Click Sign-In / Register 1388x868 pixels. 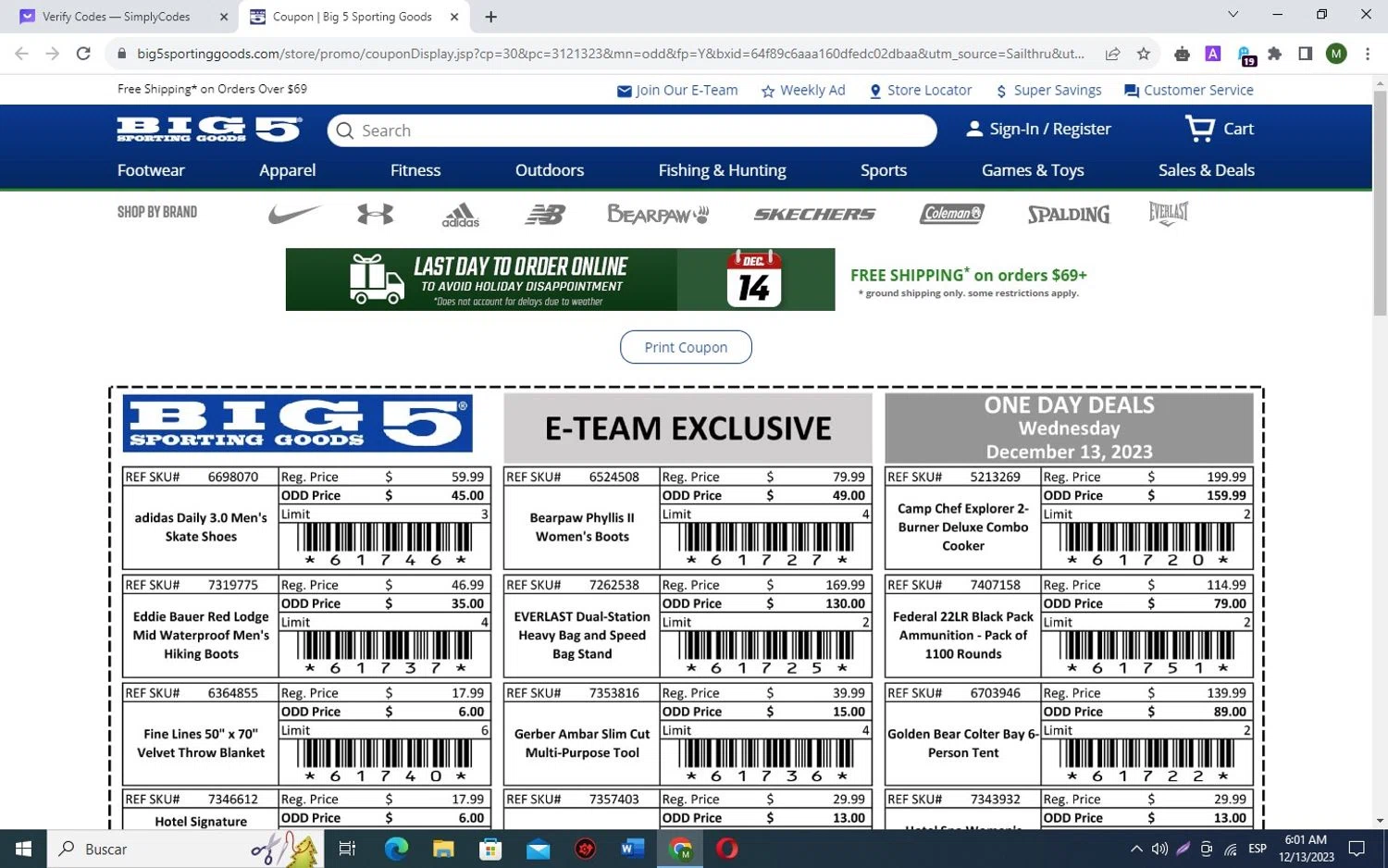click(1038, 130)
